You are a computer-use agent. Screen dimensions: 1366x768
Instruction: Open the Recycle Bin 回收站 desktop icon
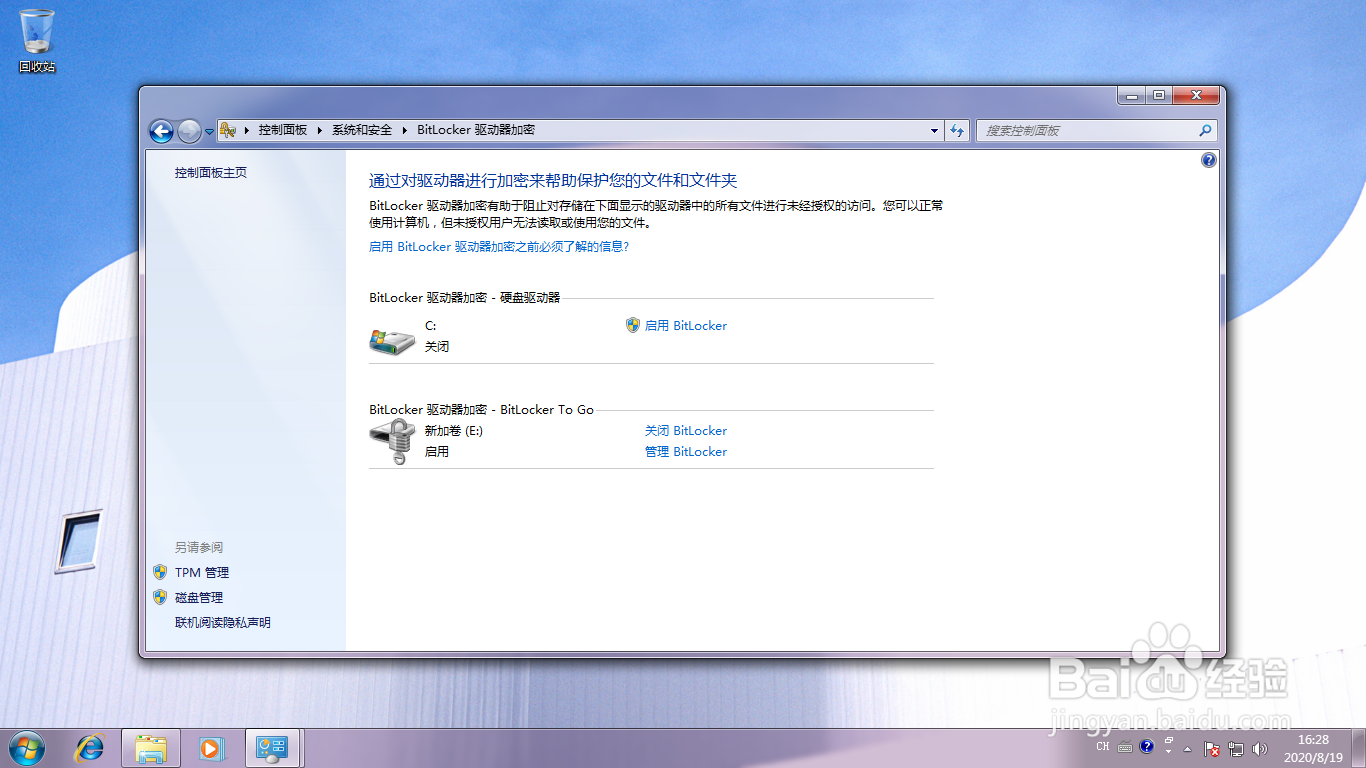(37, 41)
